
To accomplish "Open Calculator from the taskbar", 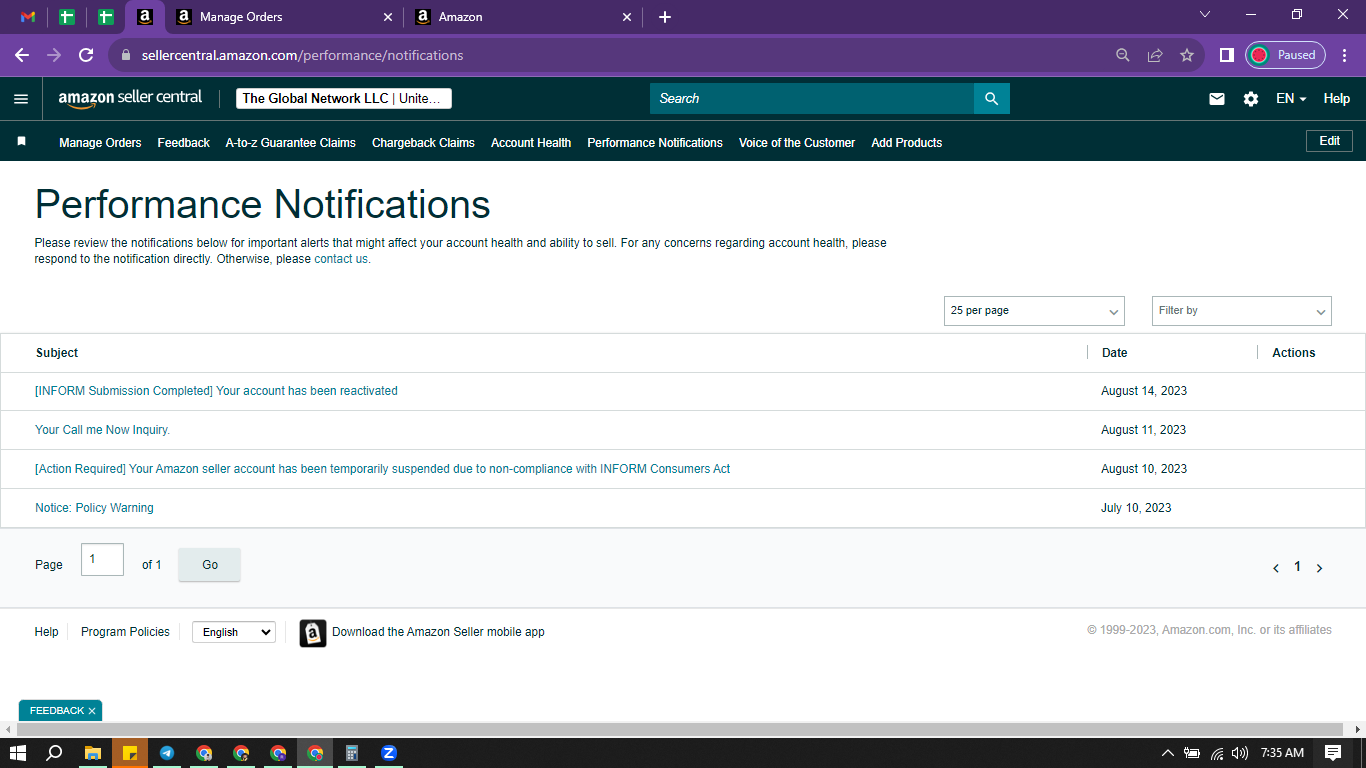I will pyautogui.click(x=352, y=753).
